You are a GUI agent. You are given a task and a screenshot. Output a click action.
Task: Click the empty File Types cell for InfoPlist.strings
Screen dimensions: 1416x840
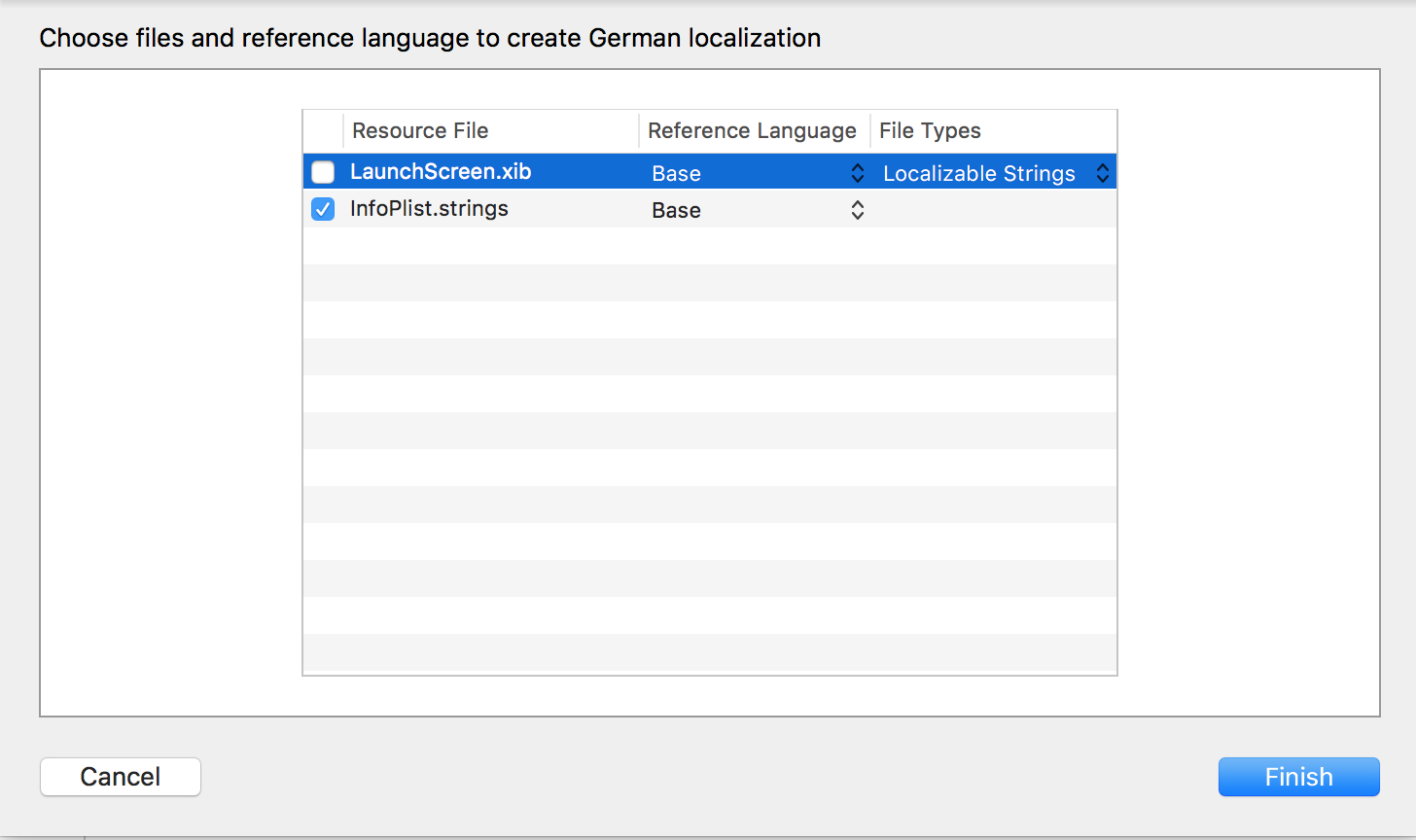[x=992, y=210]
